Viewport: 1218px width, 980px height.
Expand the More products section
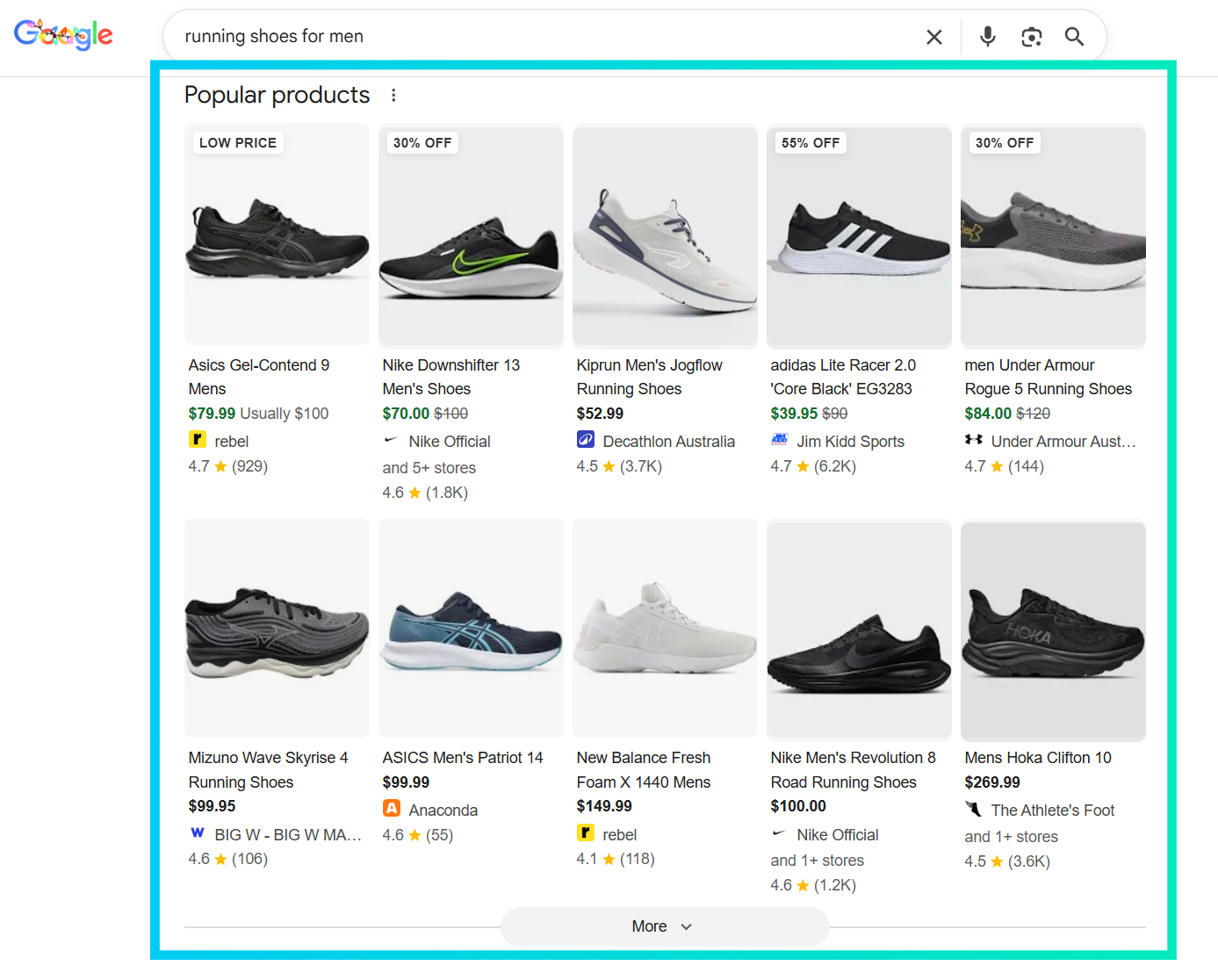(665, 926)
